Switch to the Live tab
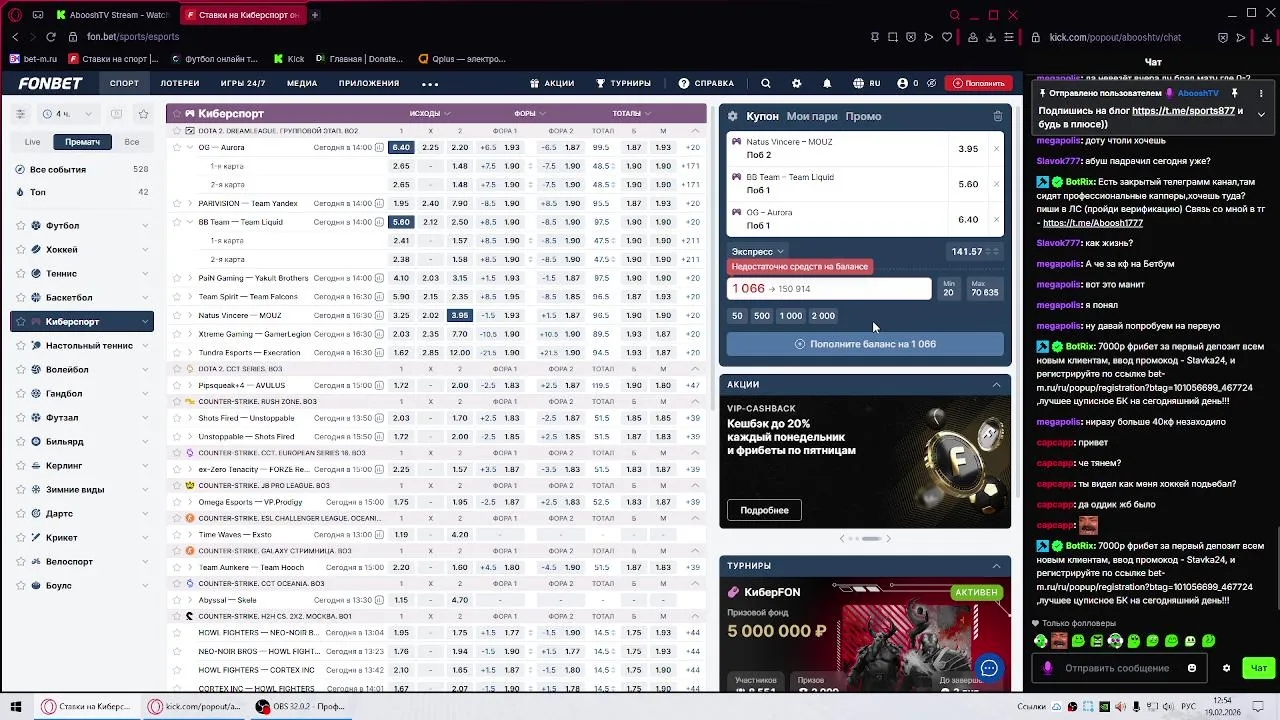Image resolution: width=1280 pixels, height=720 pixels. pyautogui.click(x=33, y=142)
